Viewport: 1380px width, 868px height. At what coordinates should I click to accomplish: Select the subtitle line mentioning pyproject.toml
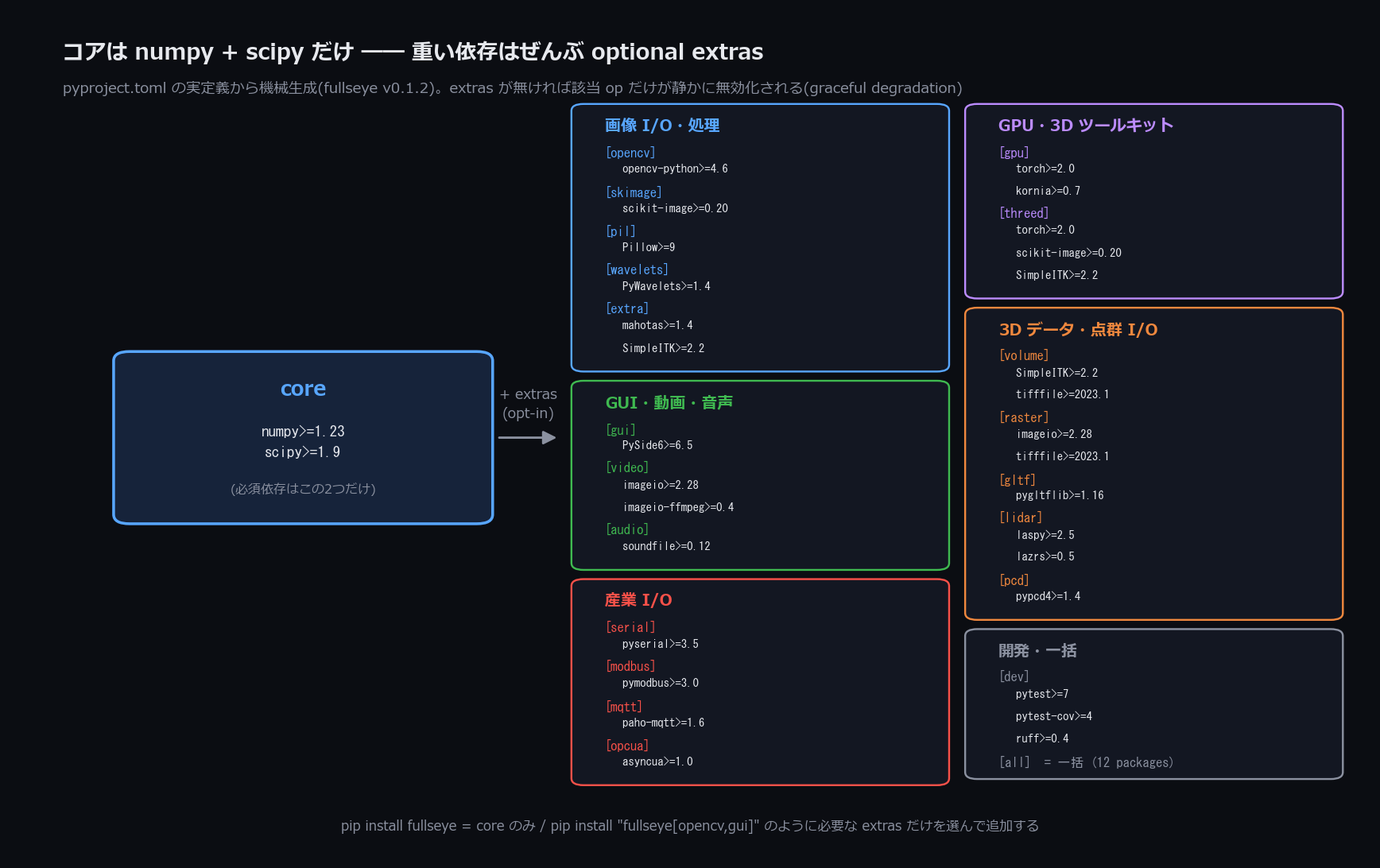point(513,88)
